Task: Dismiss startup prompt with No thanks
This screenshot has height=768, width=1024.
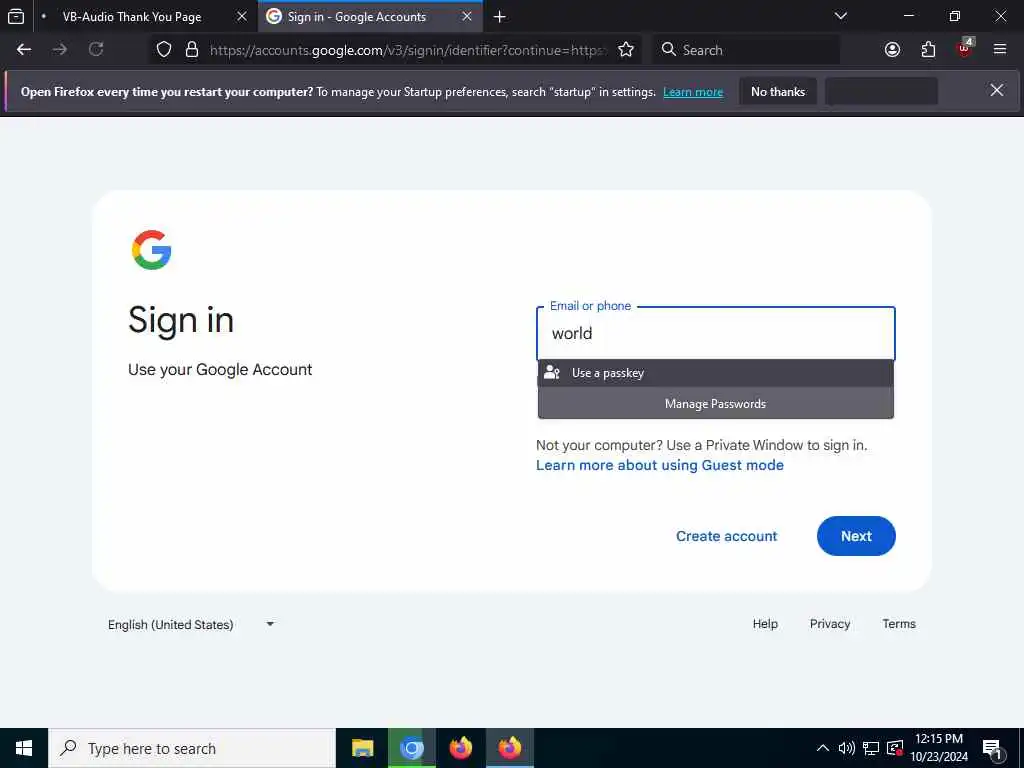Action: [778, 91]
